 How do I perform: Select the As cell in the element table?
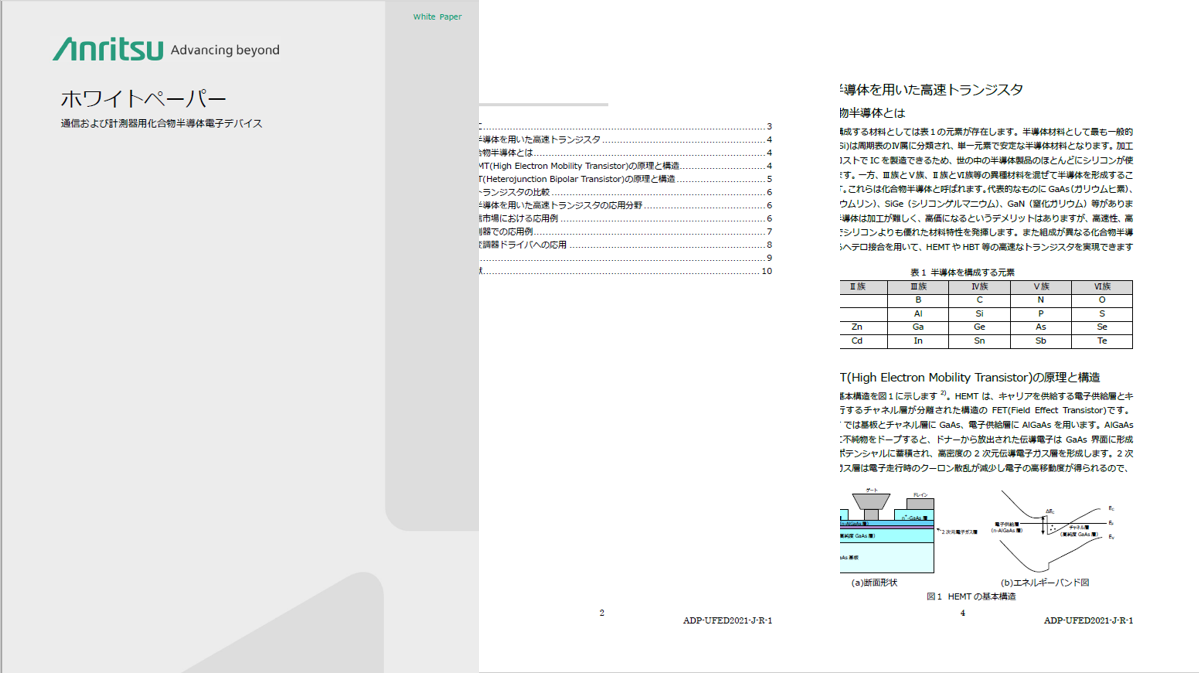point(1041,327)
